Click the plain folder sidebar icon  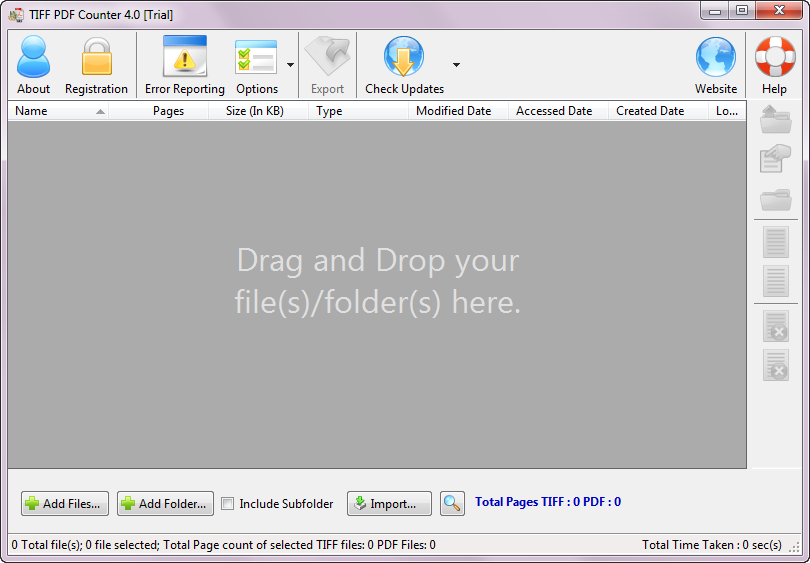(x=775, y=200)
